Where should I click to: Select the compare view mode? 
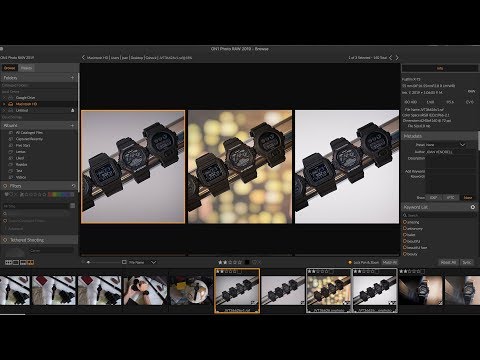30,263
